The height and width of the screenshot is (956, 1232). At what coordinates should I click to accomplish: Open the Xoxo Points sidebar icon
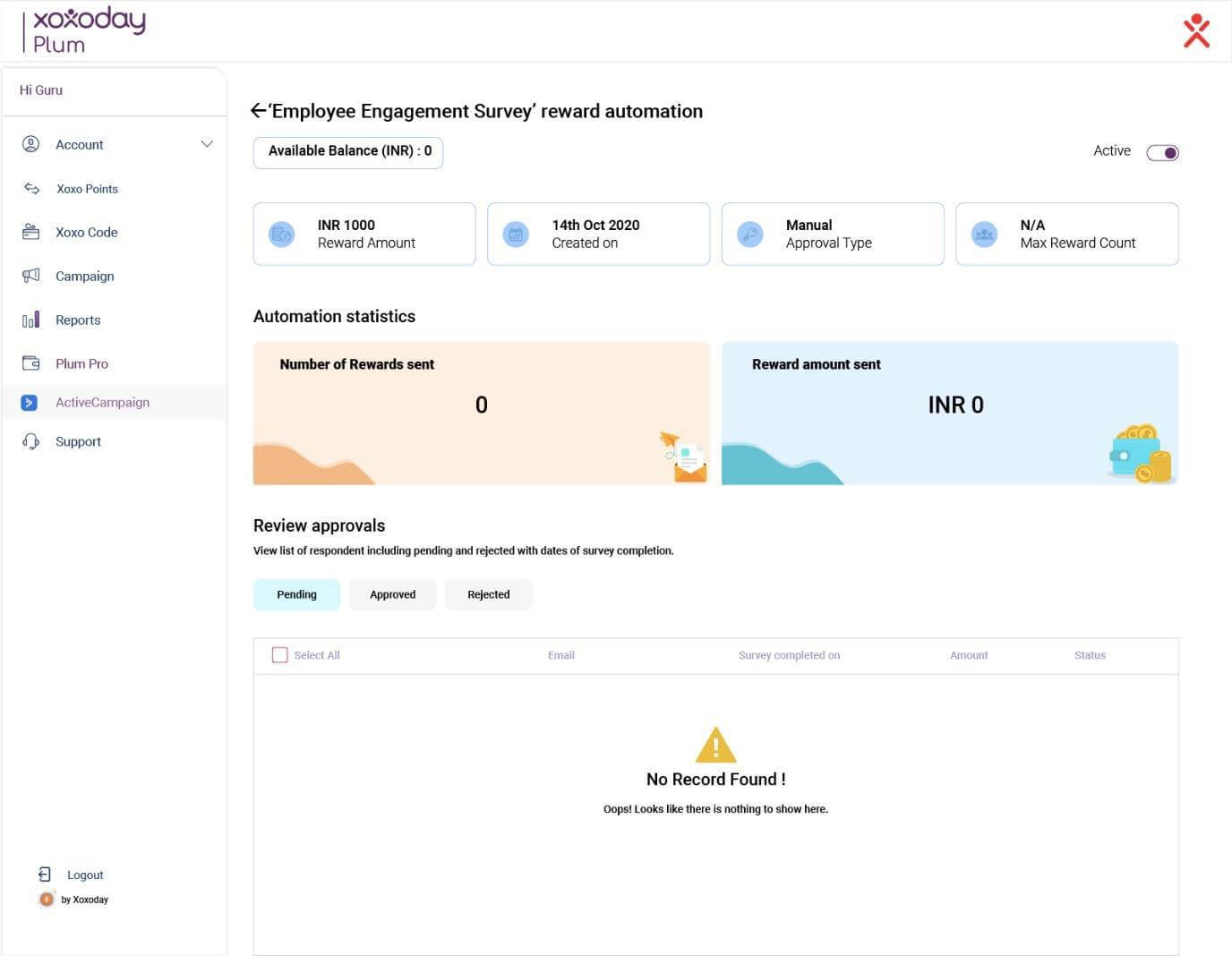[31, 189]
